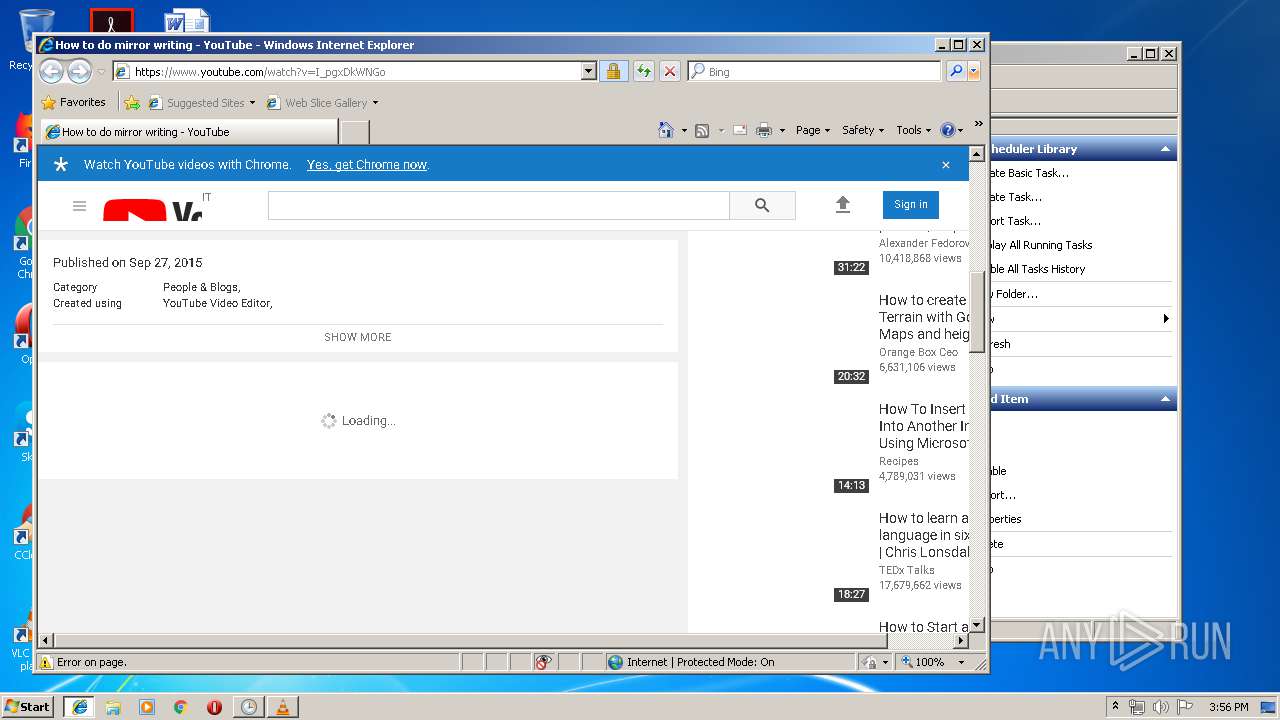
Task: Launch Chrome from the taskbar
Action: coord(181,706)
